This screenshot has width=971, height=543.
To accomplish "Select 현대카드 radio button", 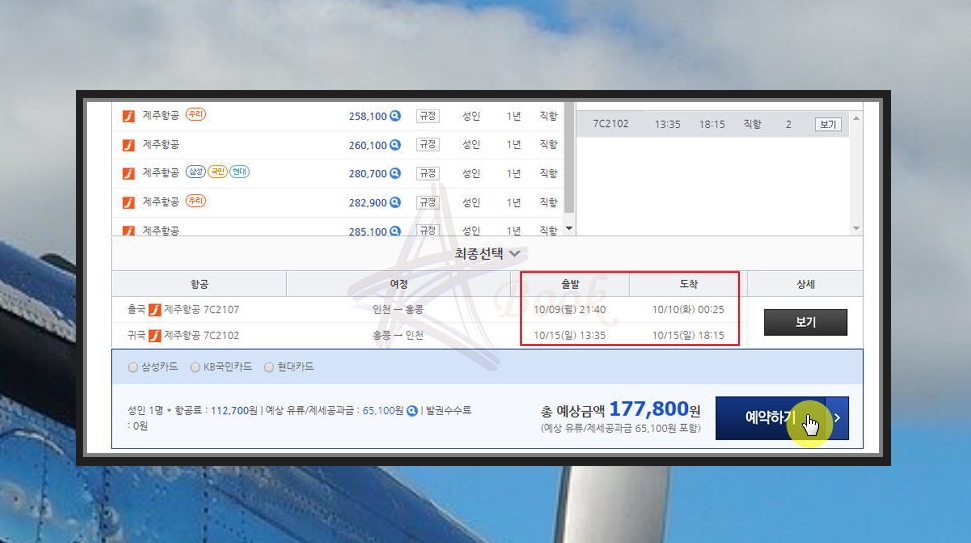I will (269, 367).
